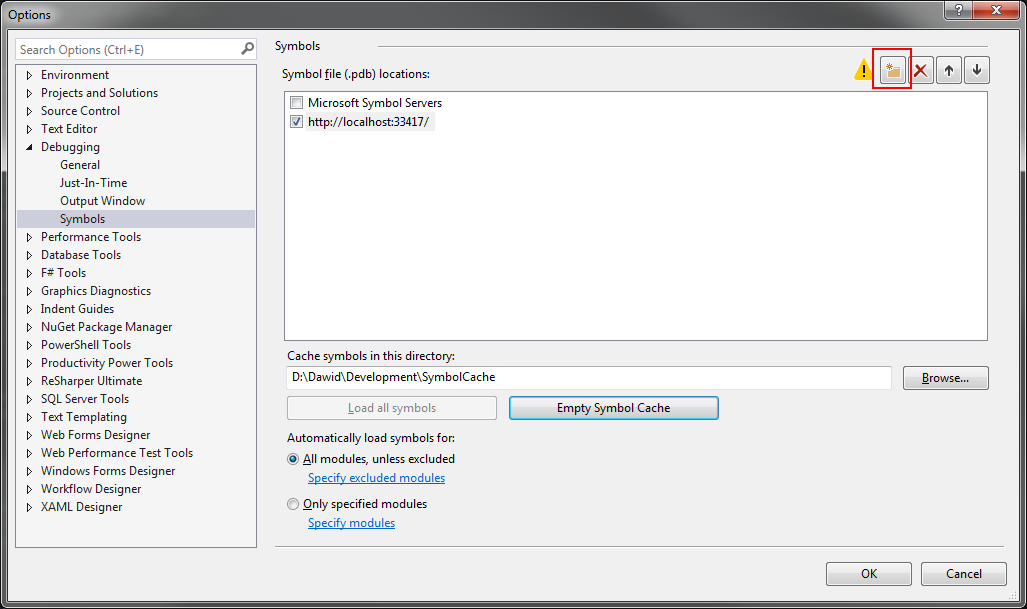Open General under Debugging
This screenshot has height=609, width=1027.
(x=80, y=165)
